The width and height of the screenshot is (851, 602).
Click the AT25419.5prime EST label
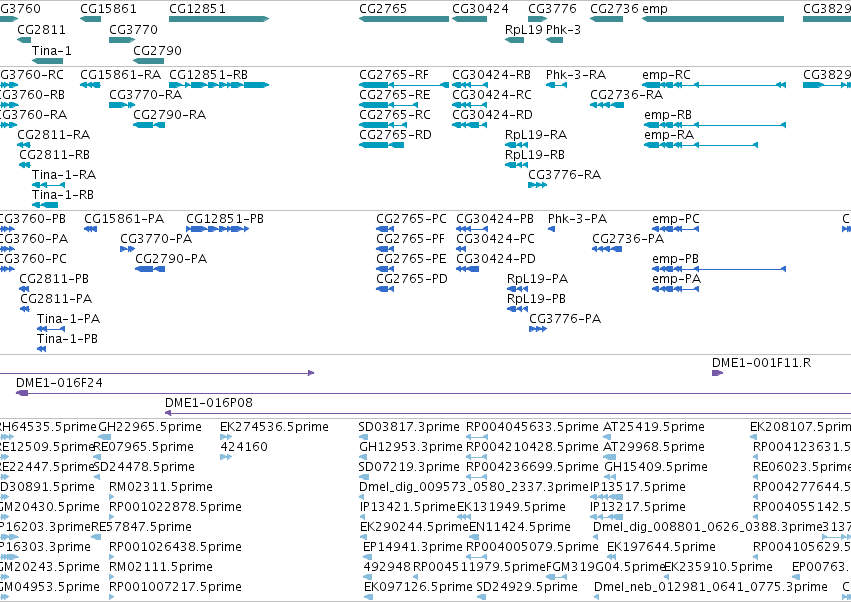[x=653, y=427]
